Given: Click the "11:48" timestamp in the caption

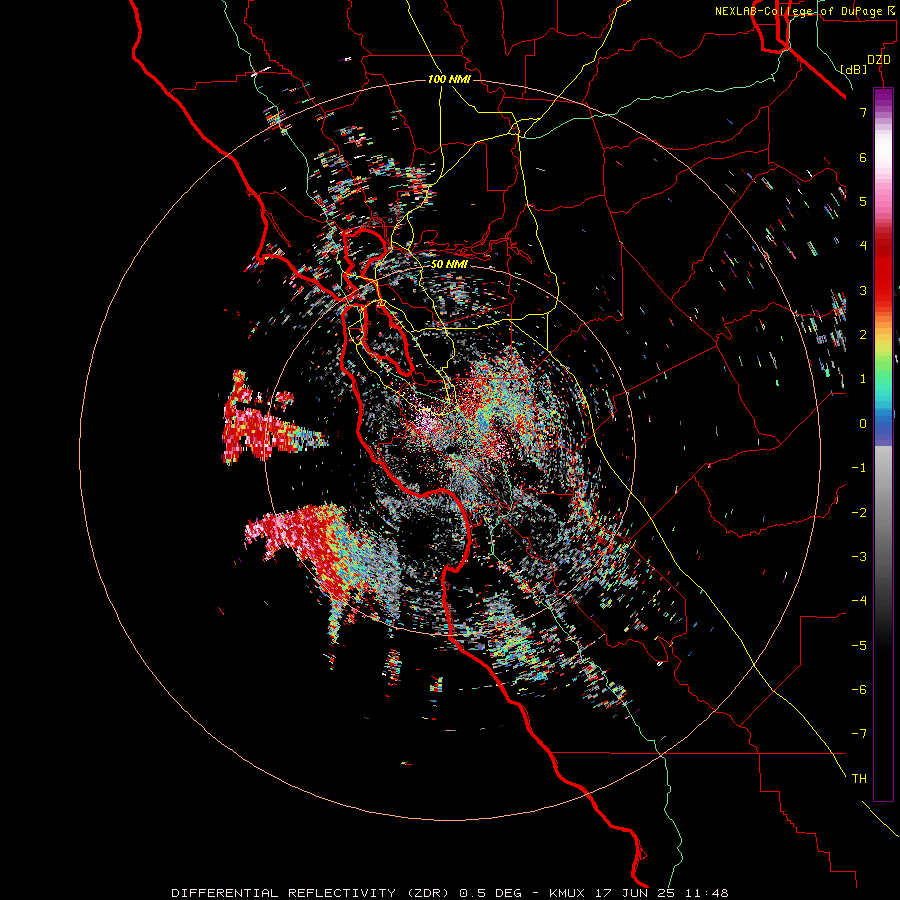Looking at the screenshot, I should click(x=707, y=893).
